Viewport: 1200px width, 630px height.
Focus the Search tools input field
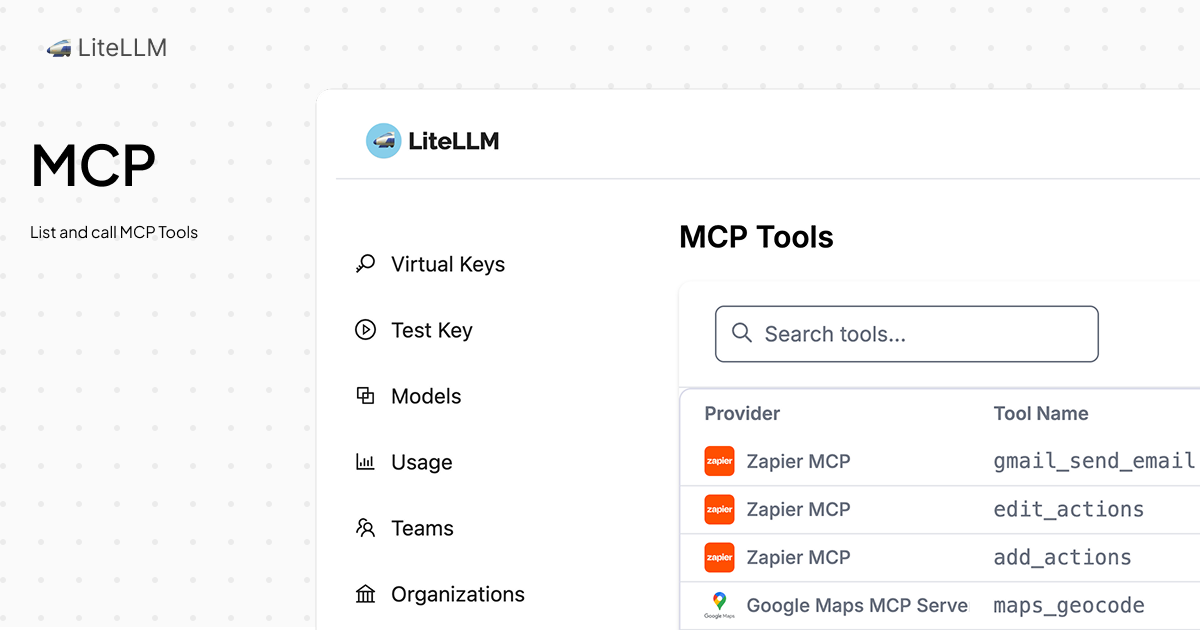(920, 334)
